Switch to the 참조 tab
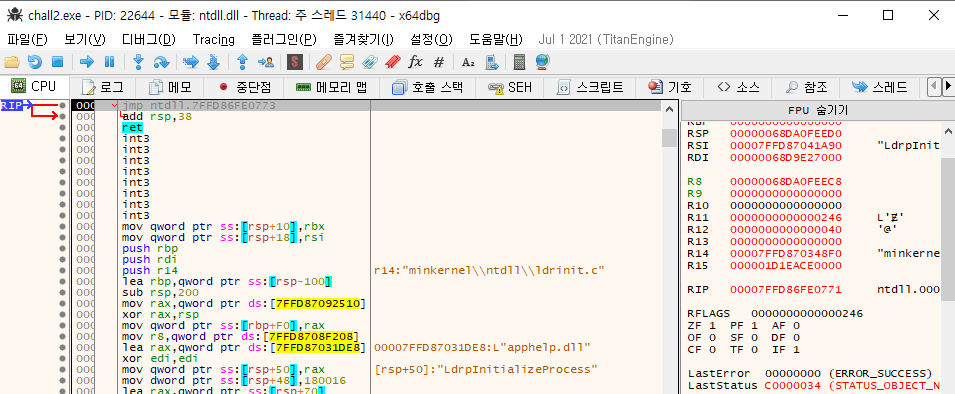955x394 pixels. pyautogui.click(x=806, y=87)
